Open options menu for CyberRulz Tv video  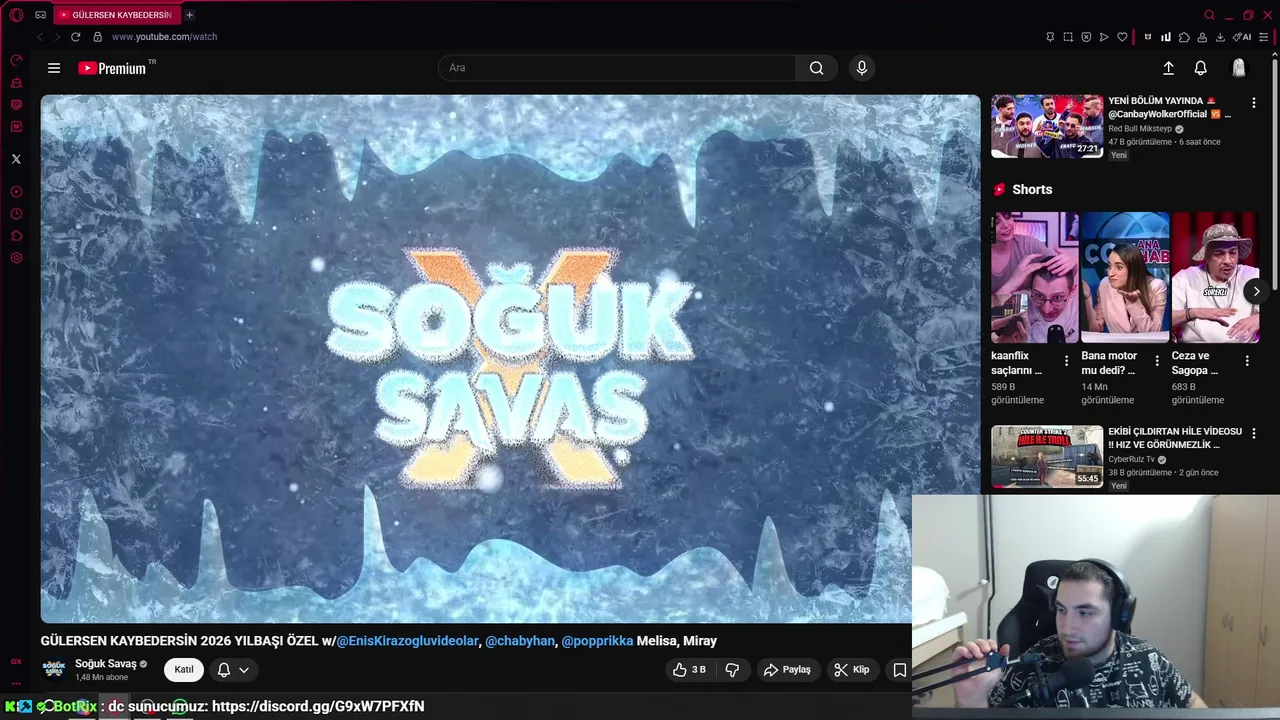(1253, 434)
